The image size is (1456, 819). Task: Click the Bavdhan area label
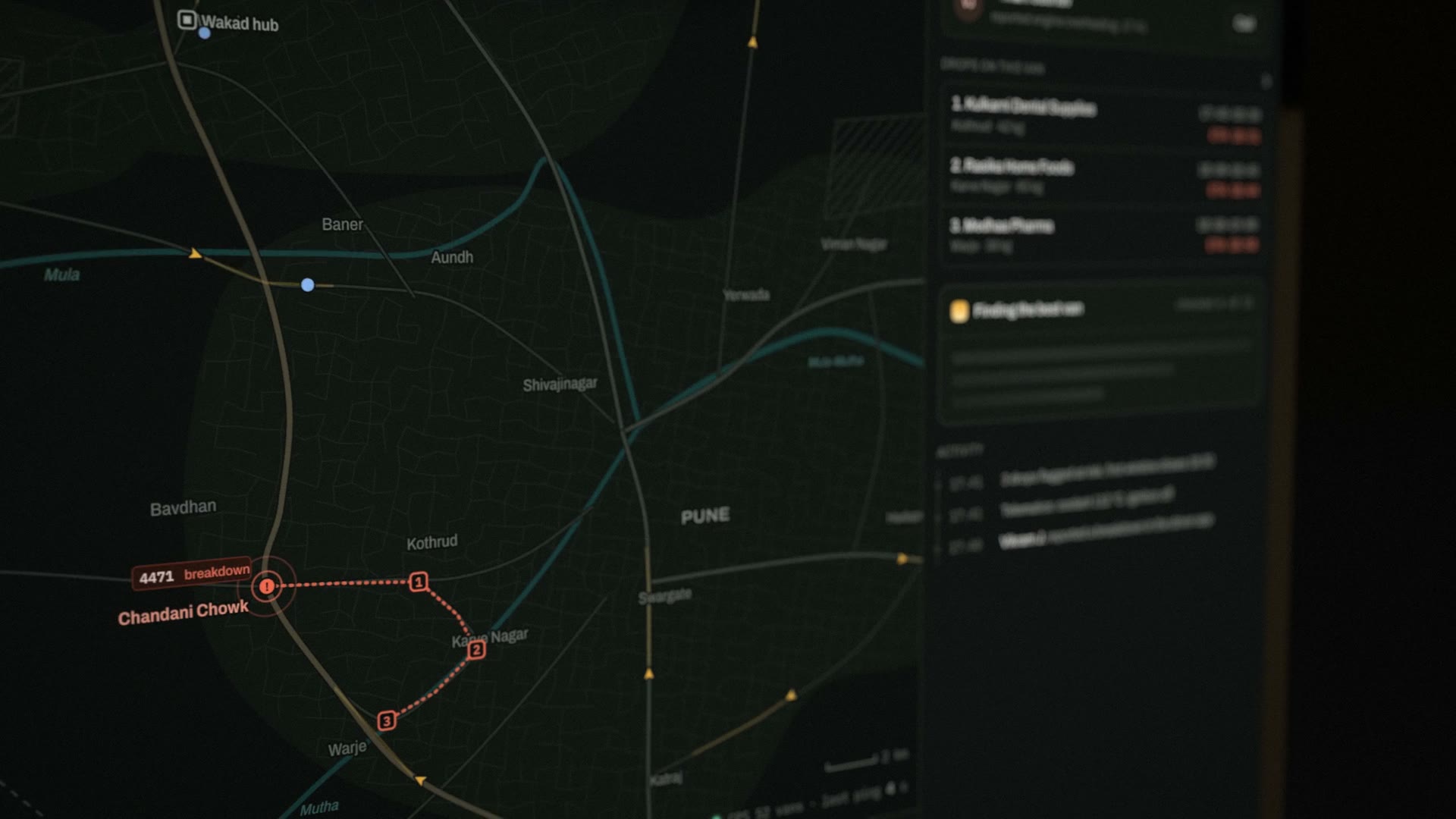point(183,507)
